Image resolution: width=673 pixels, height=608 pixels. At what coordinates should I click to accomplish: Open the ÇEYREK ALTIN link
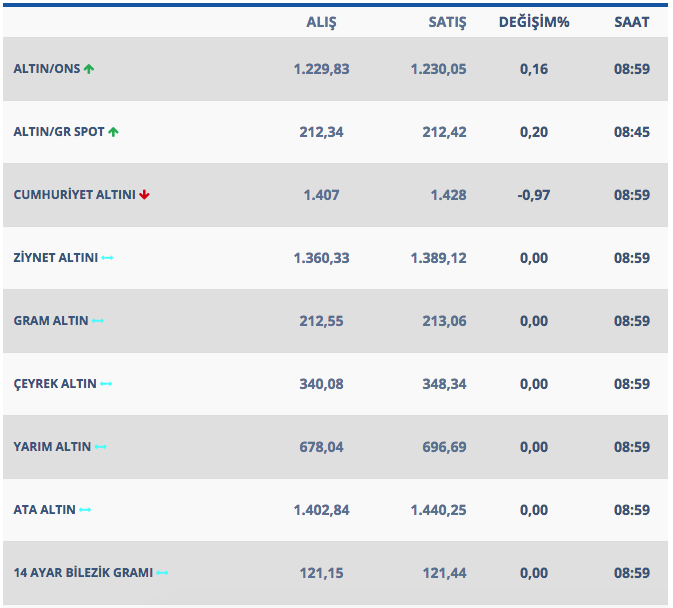pyautogui.click(x=55, y=384)
